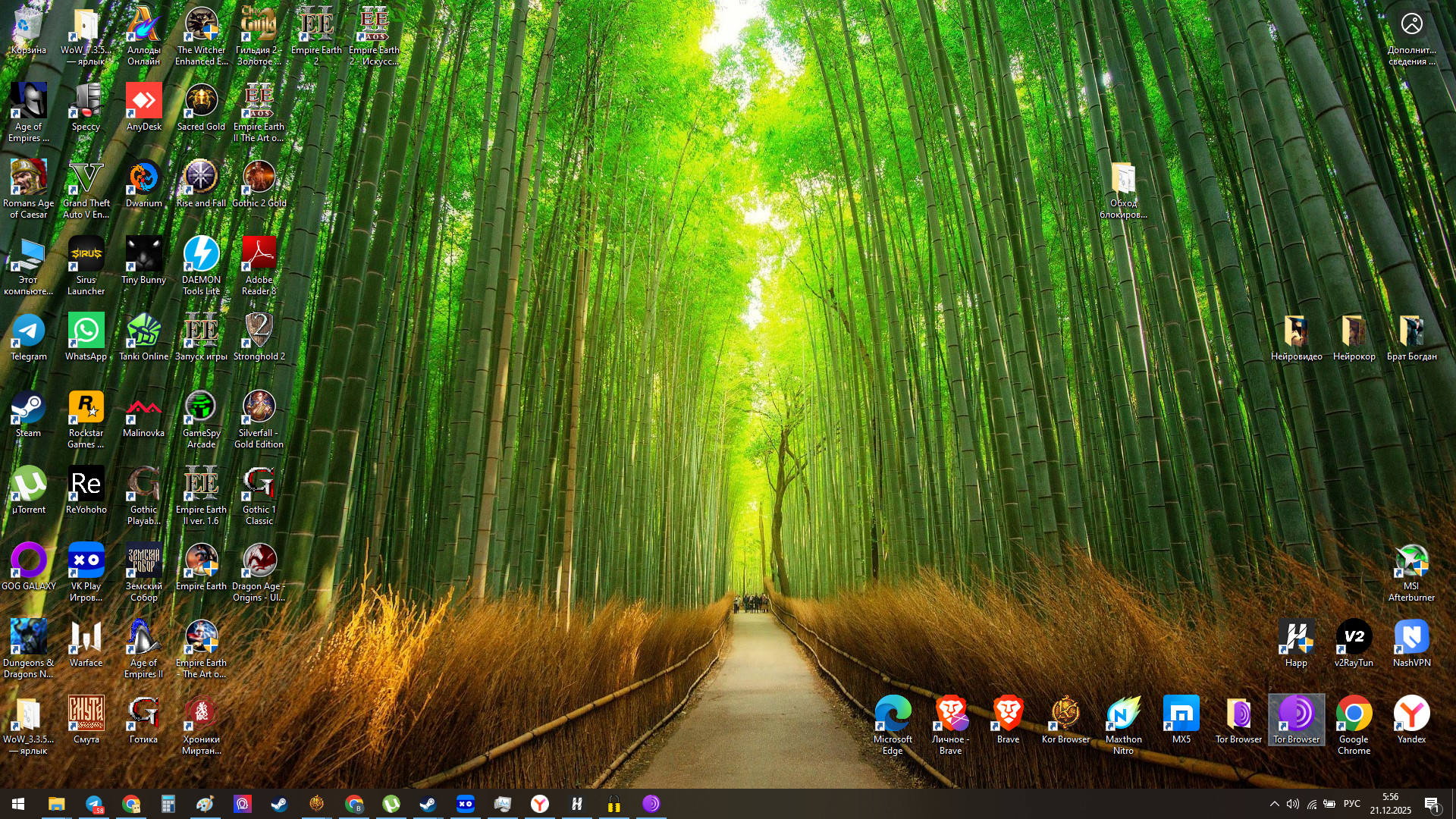
Task: Open File Explorer from the taskbar
Action: pyautogui.click(x=56, y=804)
